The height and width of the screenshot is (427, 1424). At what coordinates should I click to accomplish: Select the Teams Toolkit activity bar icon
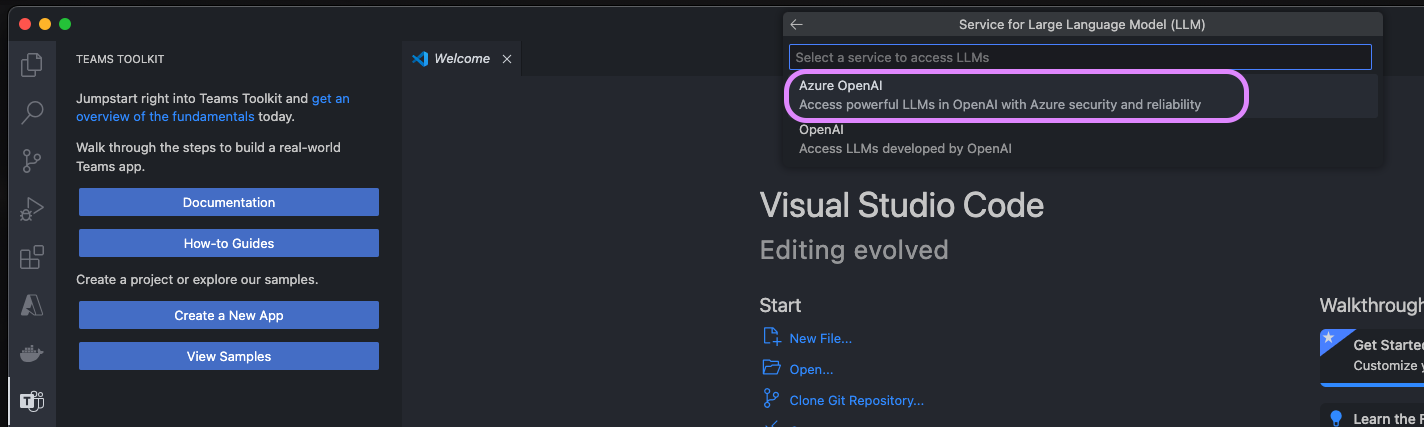click(32, 401)
